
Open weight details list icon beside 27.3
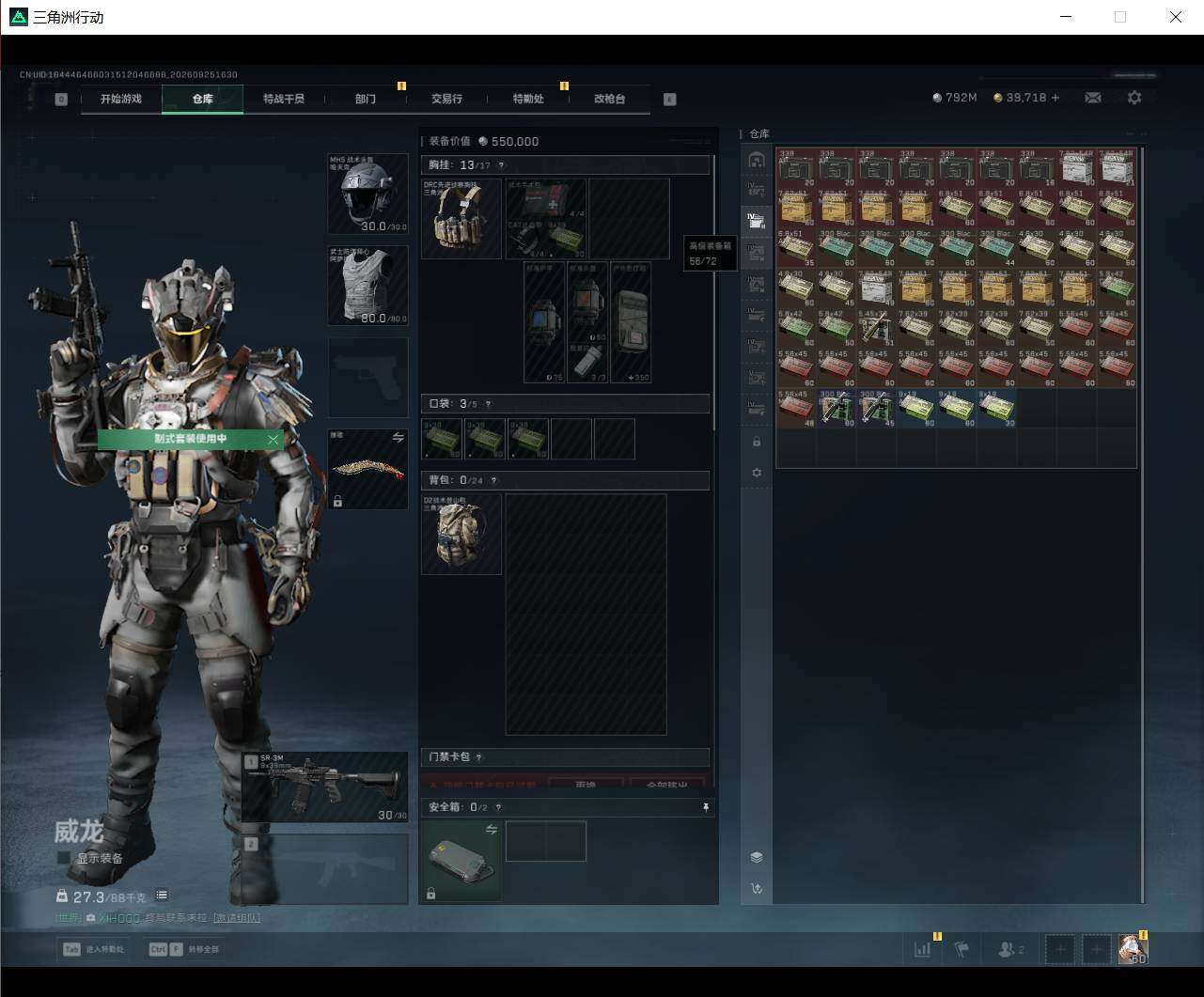(x=162, y=896)
